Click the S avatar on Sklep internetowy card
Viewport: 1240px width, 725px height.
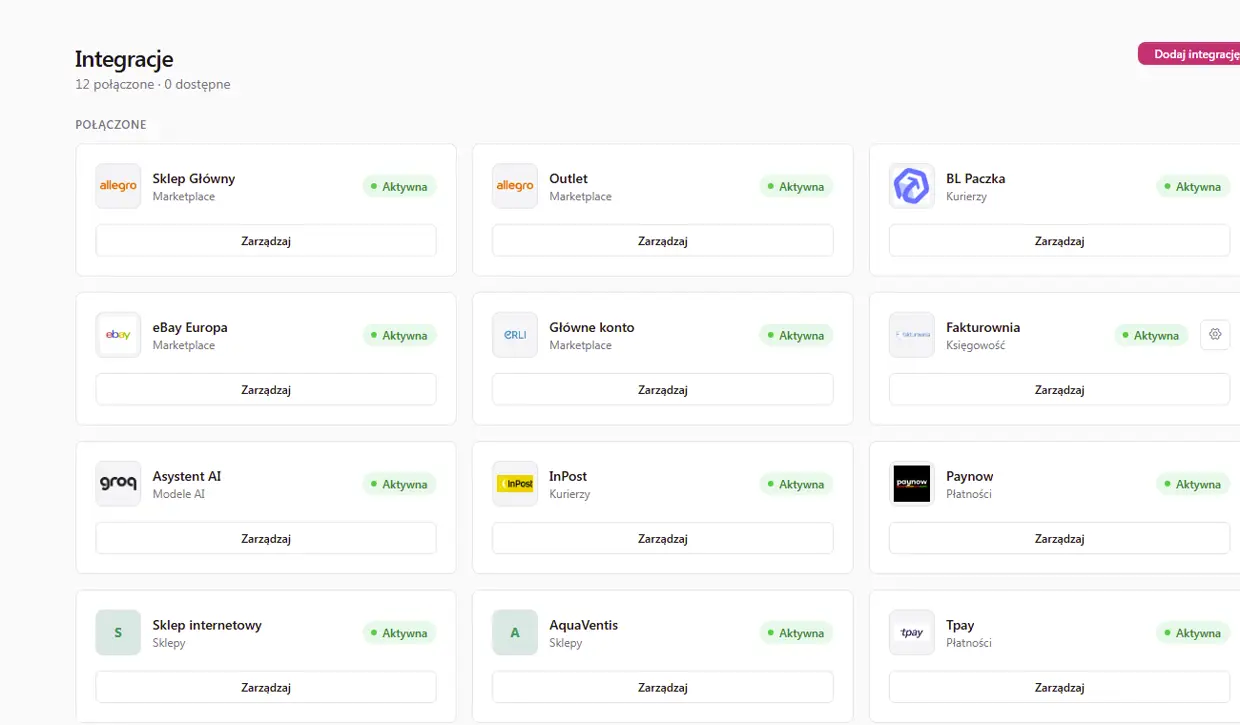click(x=118, y=633)
